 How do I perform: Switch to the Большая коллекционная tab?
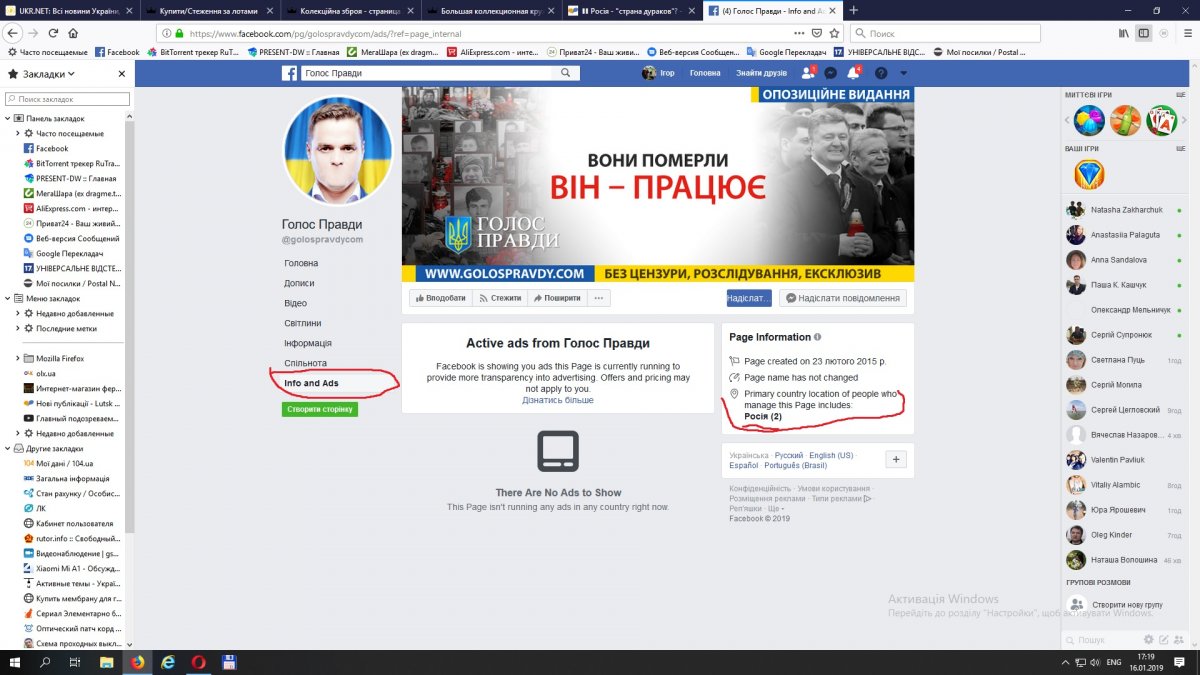(x=493, y=9)
